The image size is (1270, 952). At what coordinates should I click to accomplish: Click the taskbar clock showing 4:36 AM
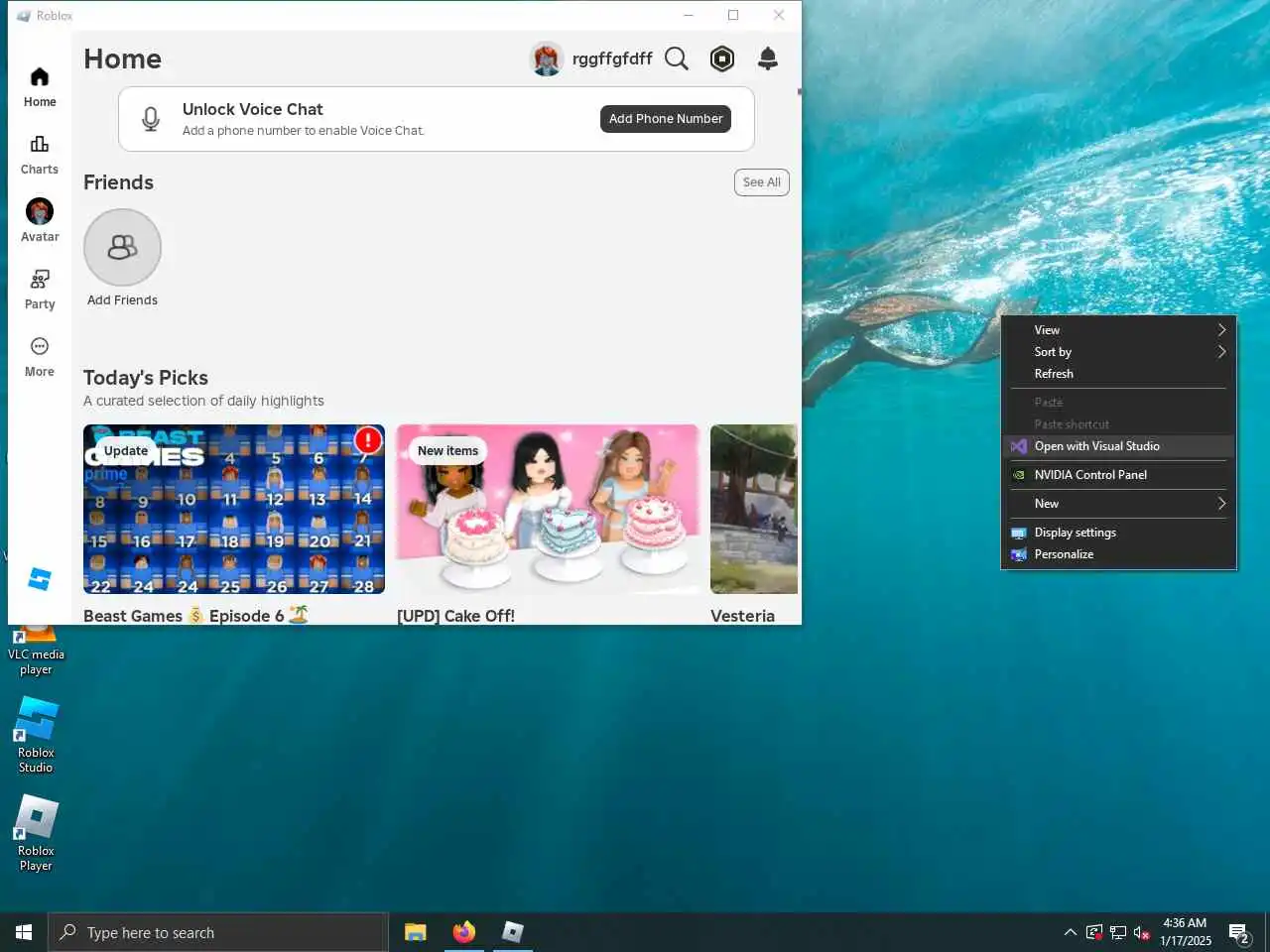(1185, 932)
